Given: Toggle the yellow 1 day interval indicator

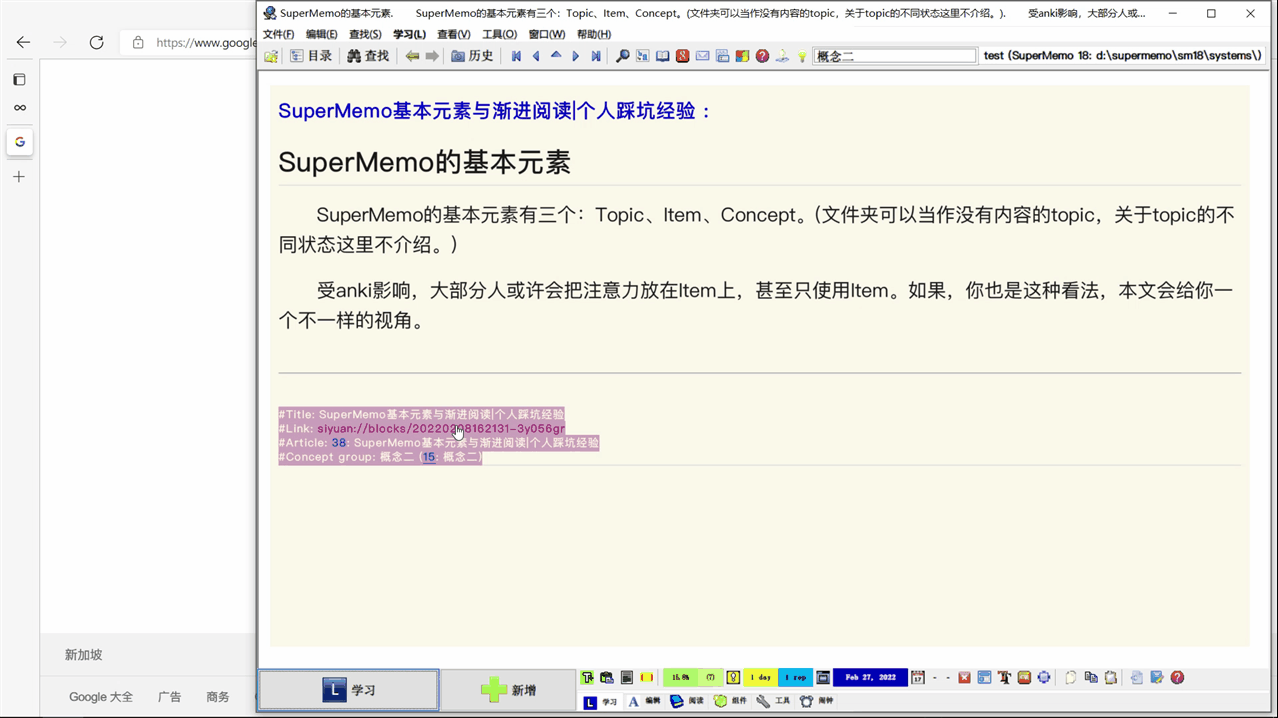Looking at the screenshot, I should pyautogui.click(x=760, y=677).
